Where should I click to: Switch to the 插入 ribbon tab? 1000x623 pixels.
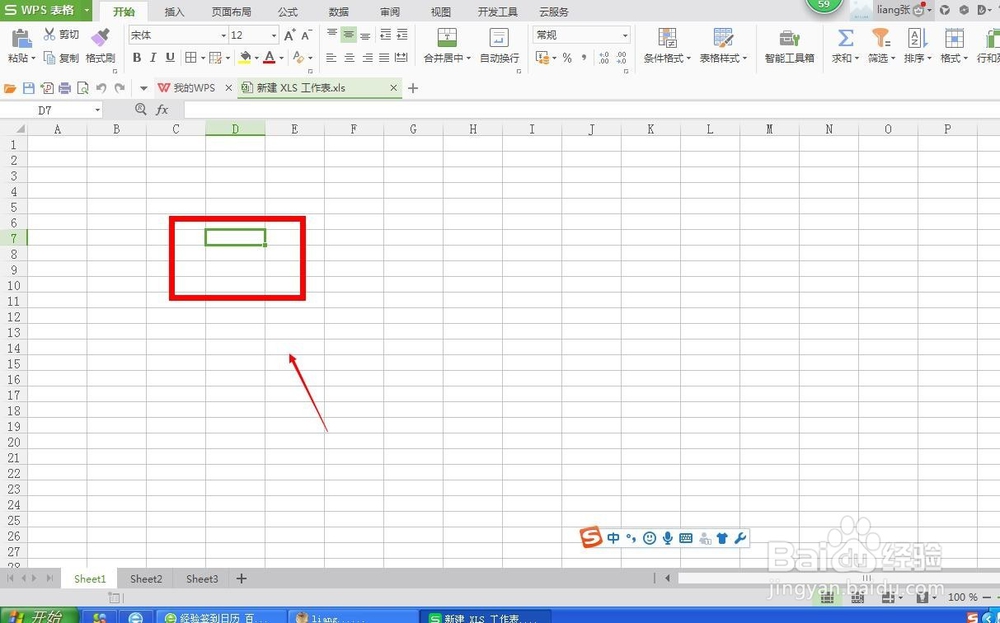tap(173, 12)
